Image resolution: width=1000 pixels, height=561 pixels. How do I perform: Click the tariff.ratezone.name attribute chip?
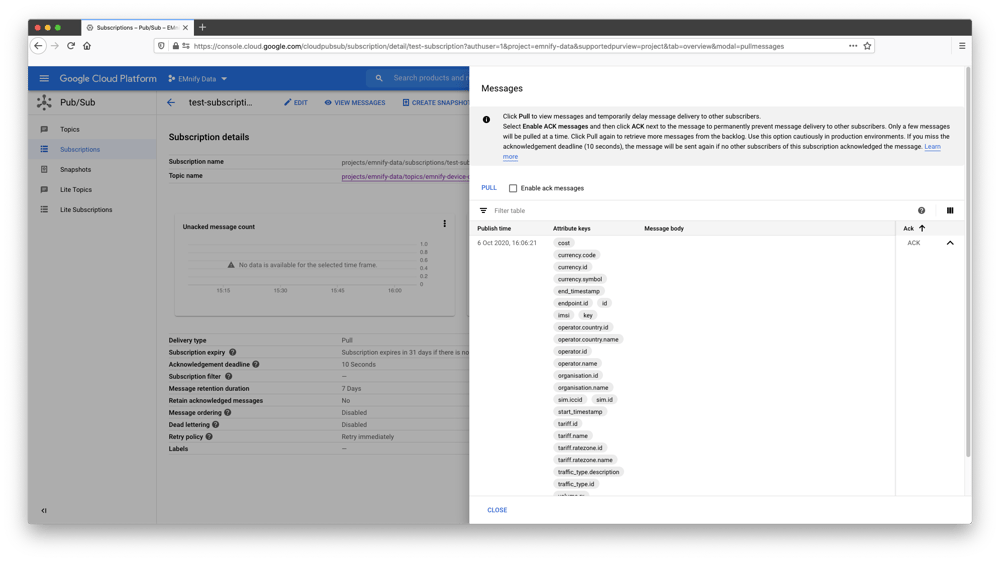pos(585,460)
